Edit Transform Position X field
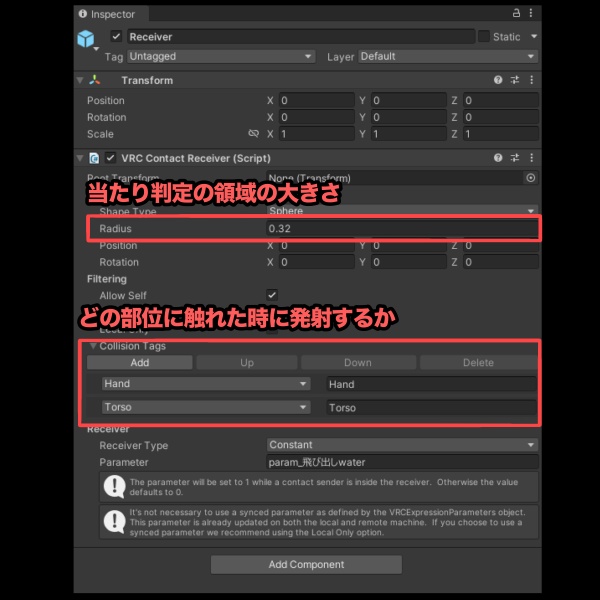600x600 pixels. tap(317, 100)
